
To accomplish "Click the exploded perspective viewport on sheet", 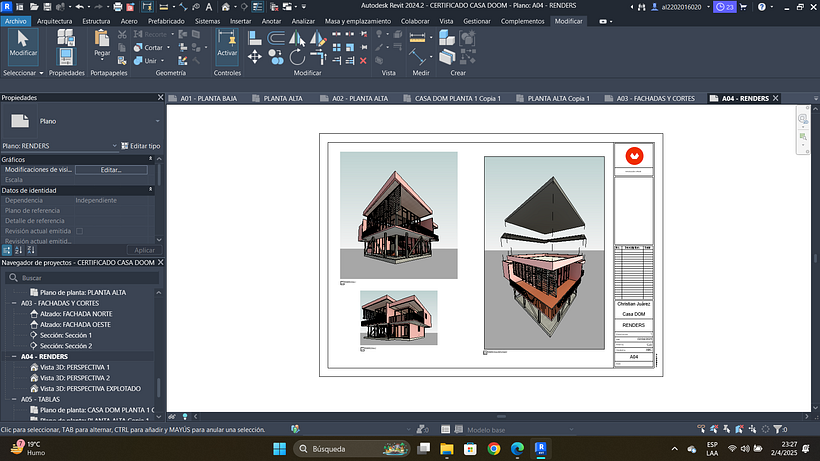I will (x=544, y=252).
